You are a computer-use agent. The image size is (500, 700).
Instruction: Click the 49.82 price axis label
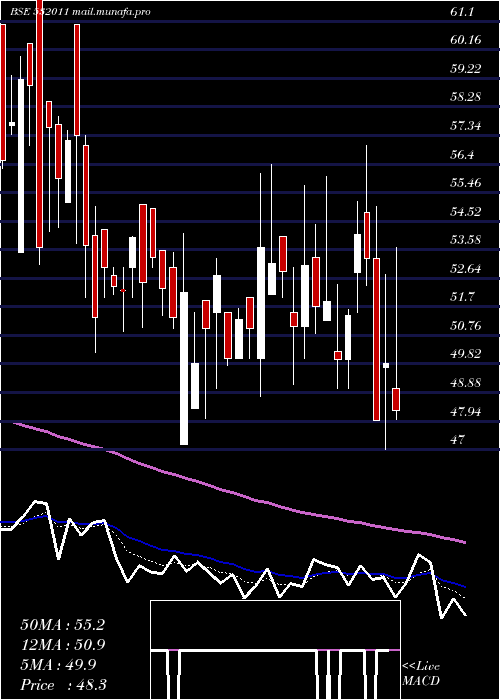pyautogui.click(x=466, y=354)
